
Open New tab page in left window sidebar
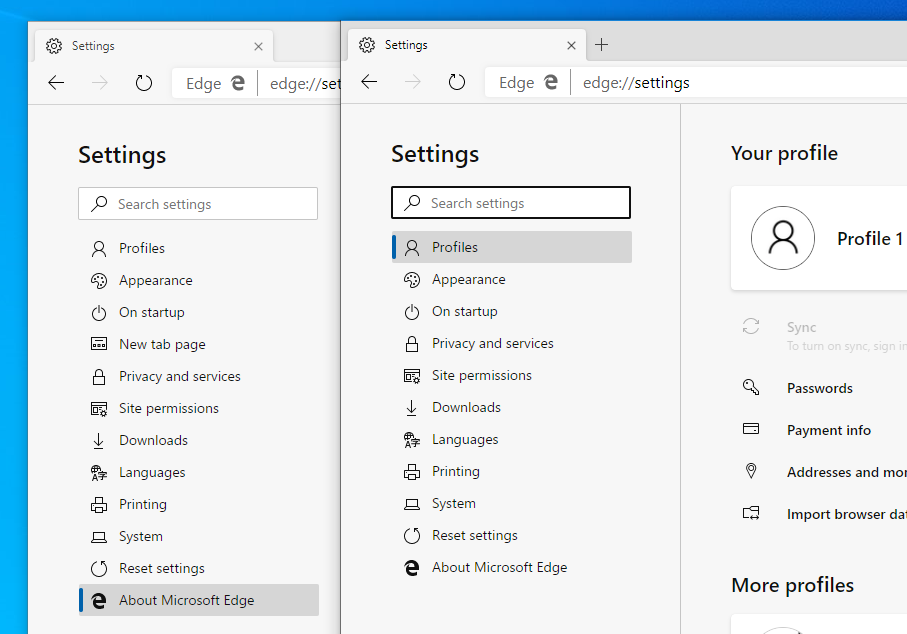(x=198, y=344)
